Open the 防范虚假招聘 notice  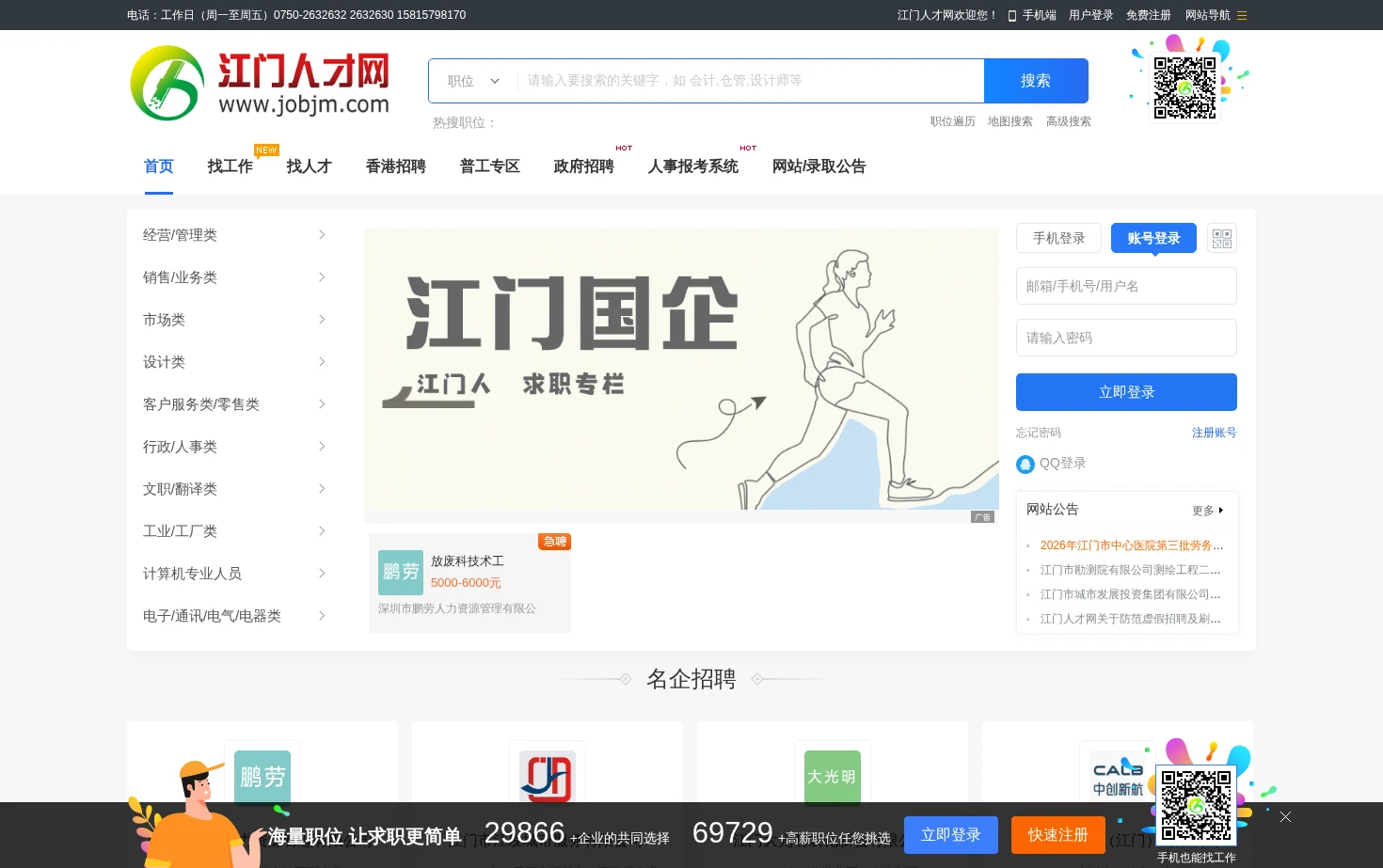click(x=1131, y=619)
